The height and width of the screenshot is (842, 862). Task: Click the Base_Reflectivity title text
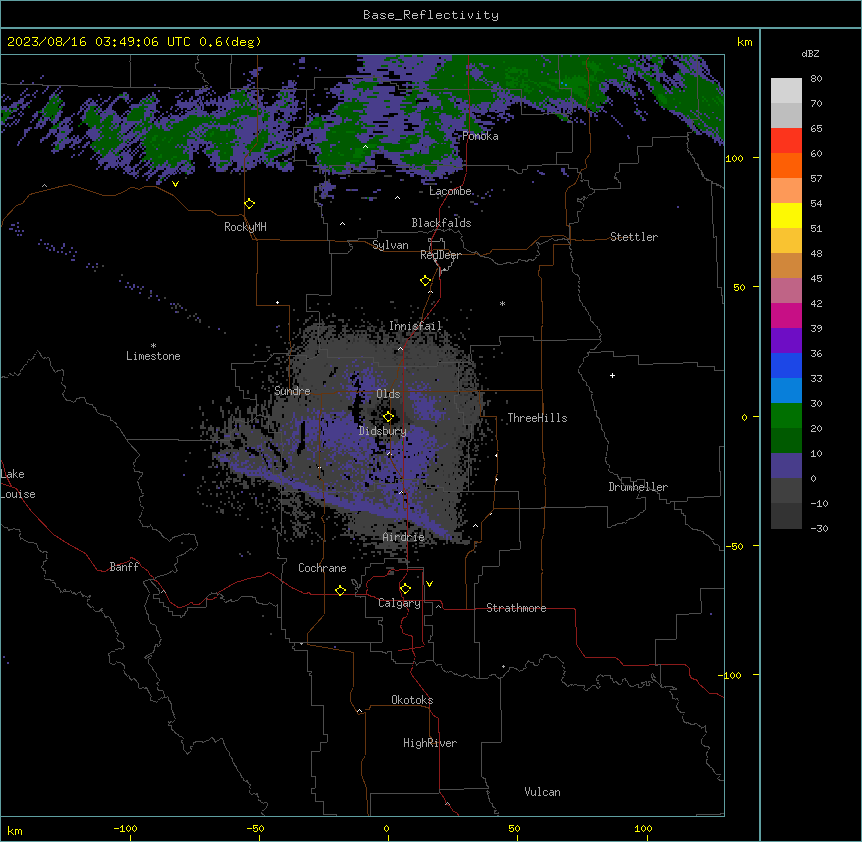tap(431, 15)
